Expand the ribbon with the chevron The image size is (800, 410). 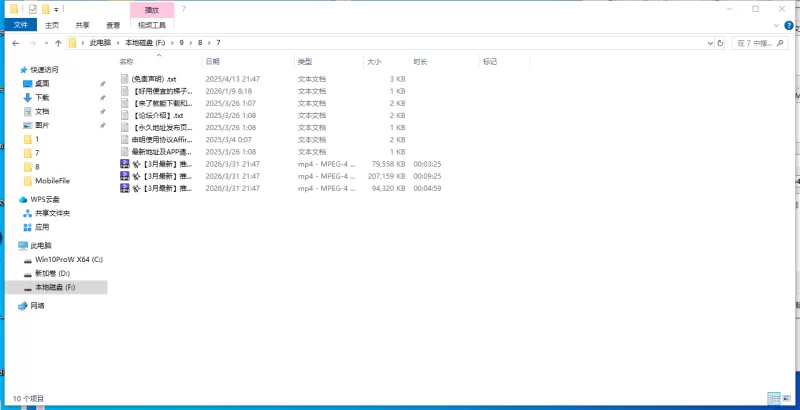pos(776,25)
